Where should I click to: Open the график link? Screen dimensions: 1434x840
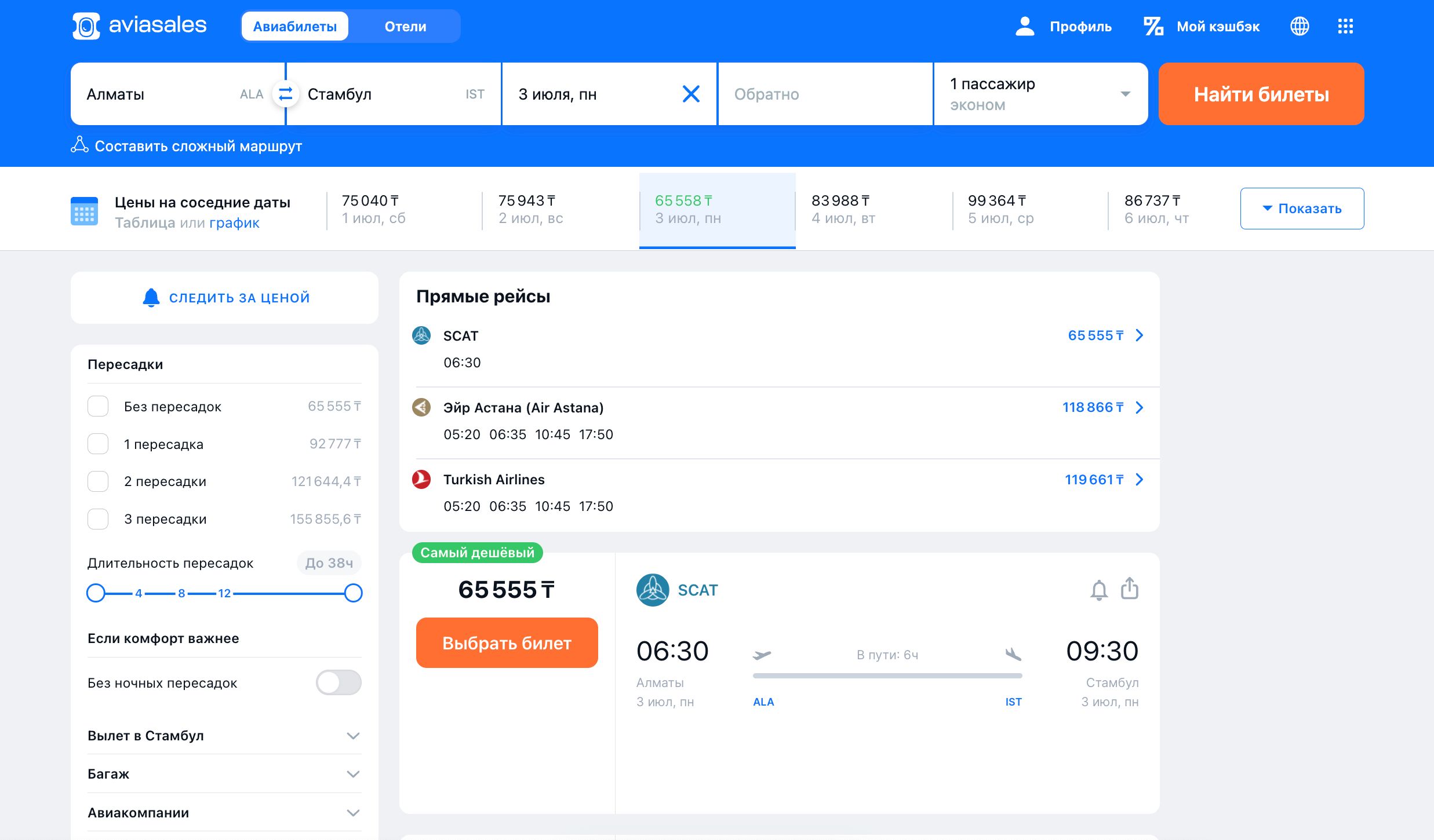[x=234, y=223]
